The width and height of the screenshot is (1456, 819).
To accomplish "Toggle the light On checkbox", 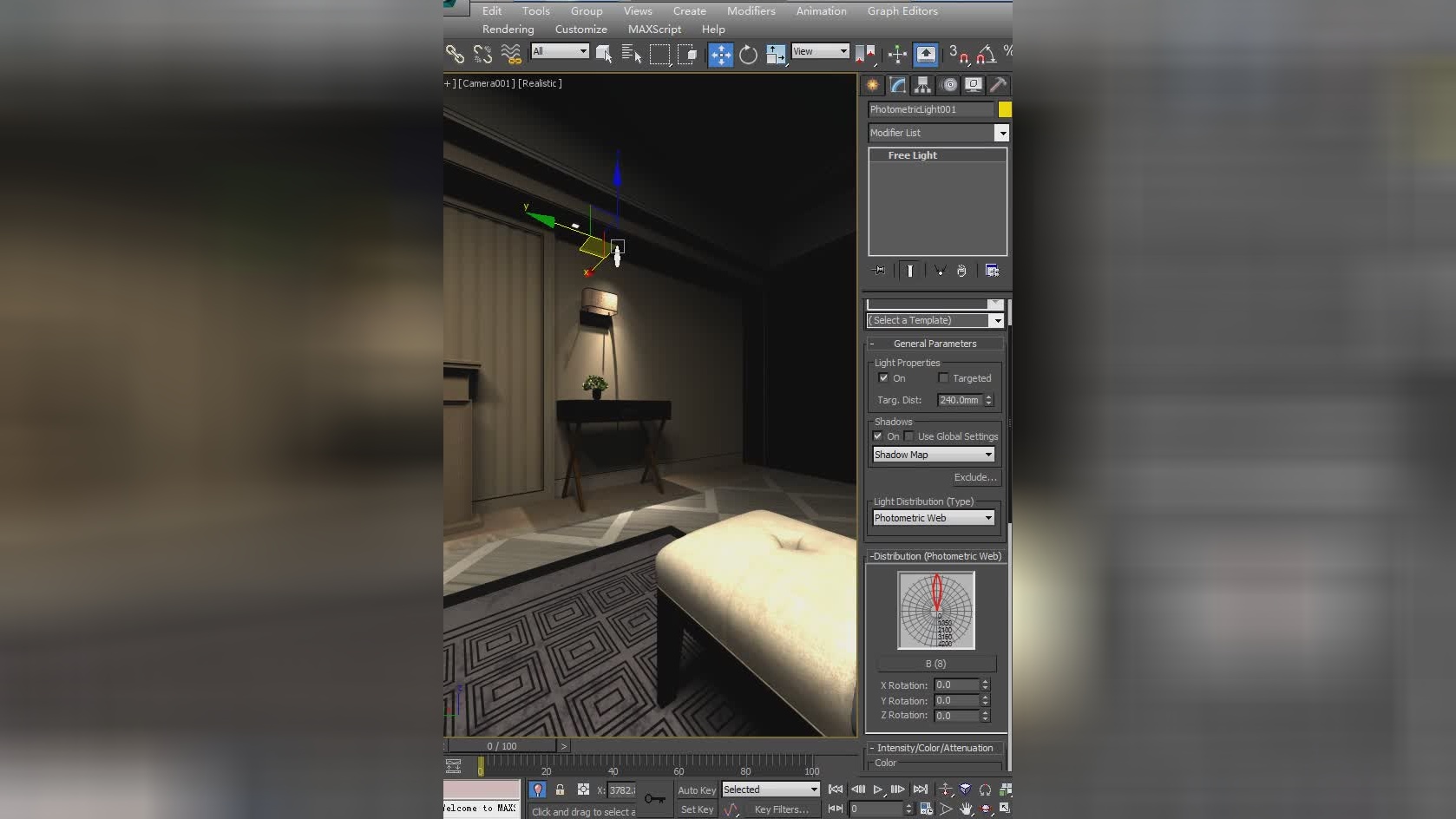I will [883, 378].
